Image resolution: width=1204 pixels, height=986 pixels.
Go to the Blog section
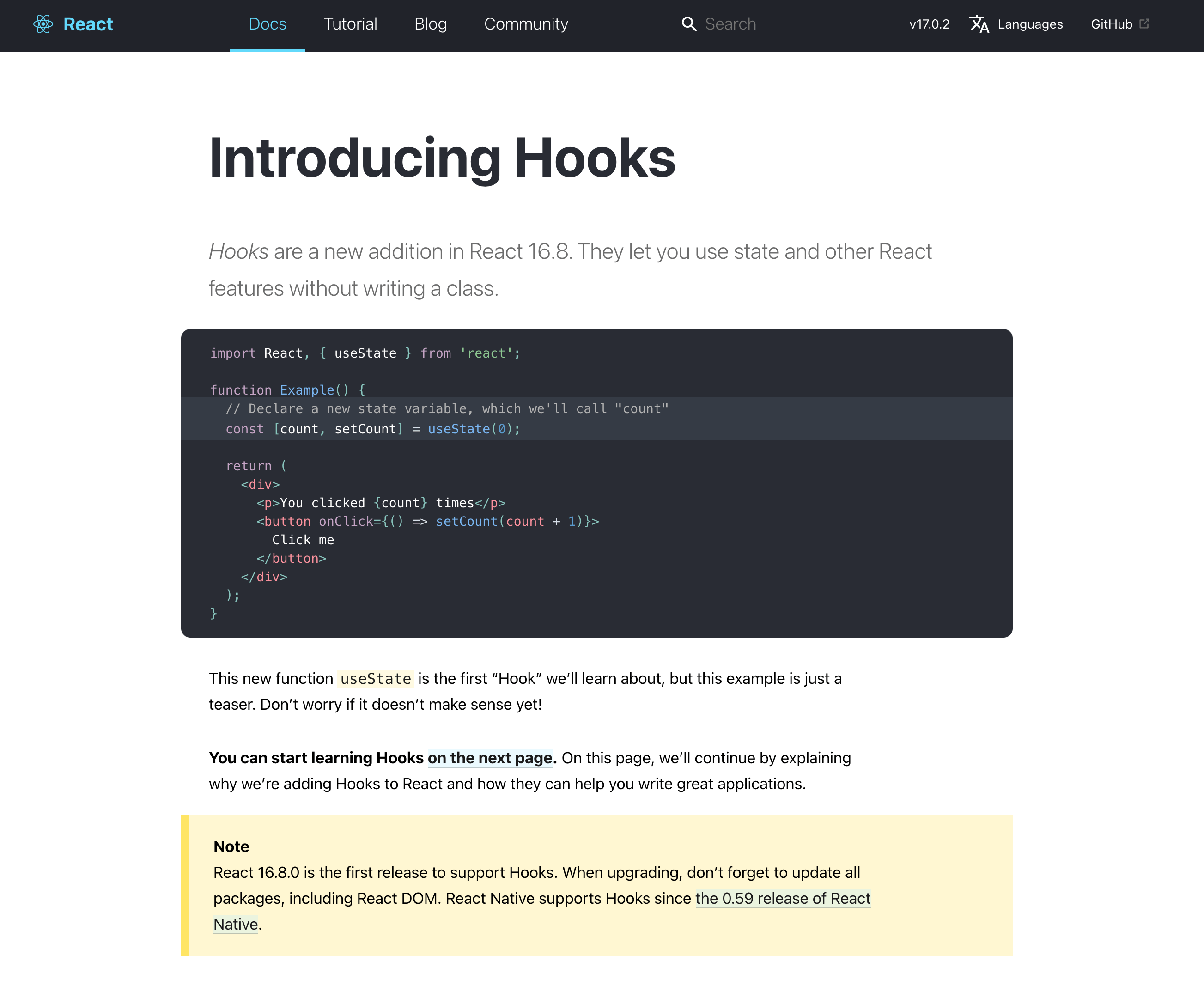(x=431, y=24)
